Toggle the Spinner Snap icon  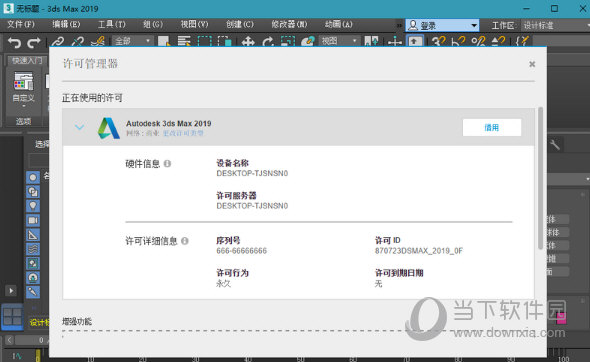point(499,41)
